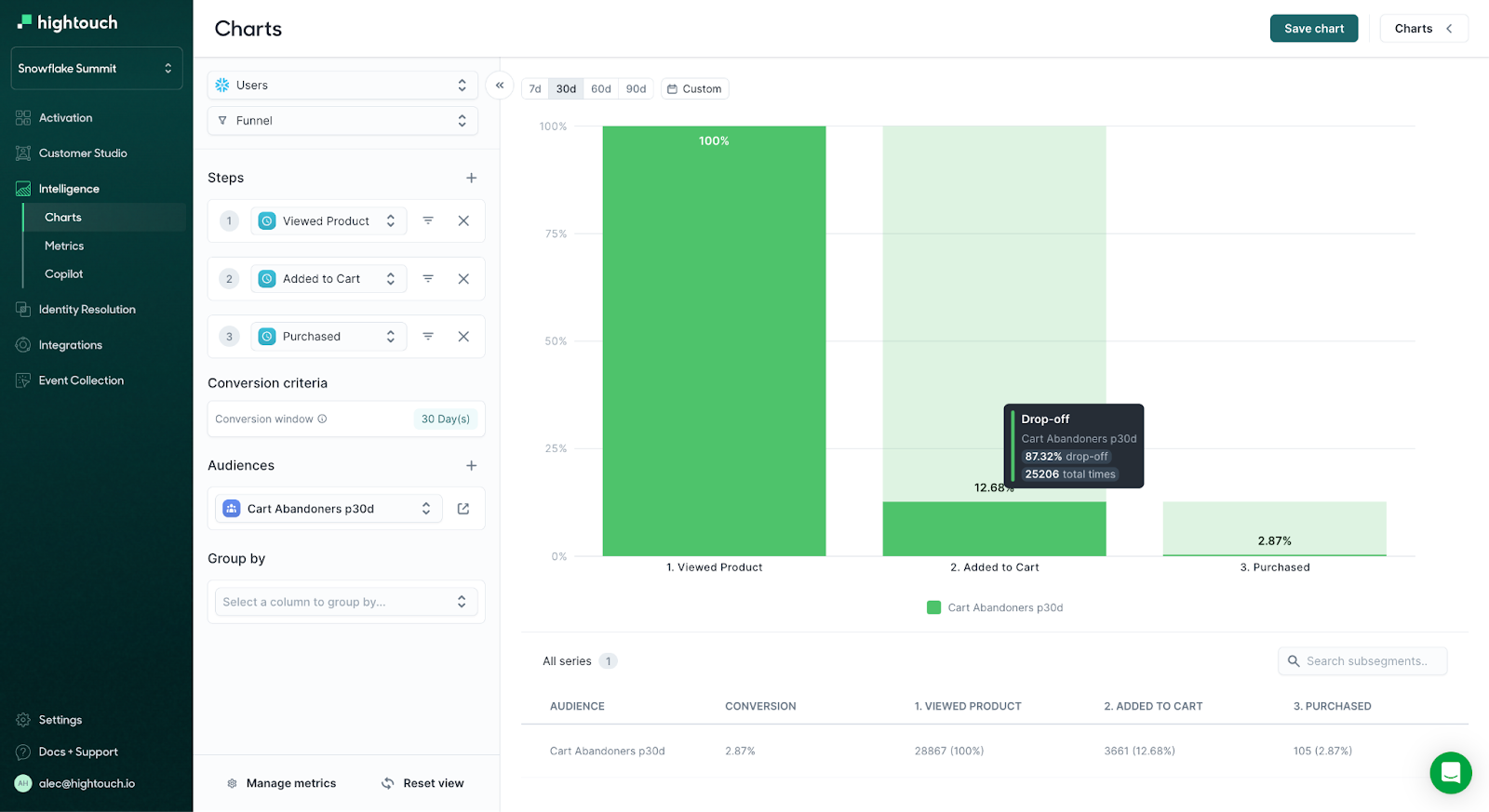Switch time range to 60d
This screenshot has height=812, width=1489.
[601, 89]
